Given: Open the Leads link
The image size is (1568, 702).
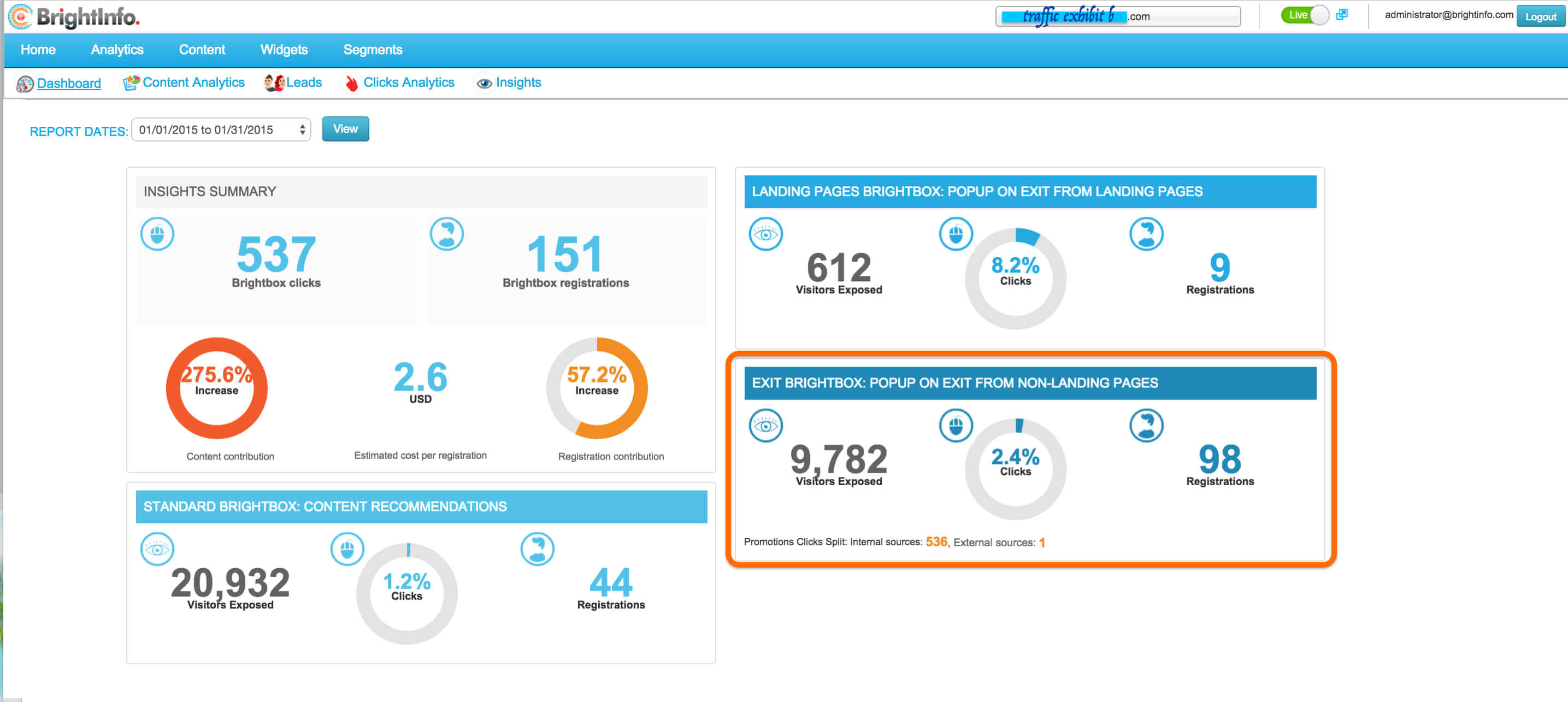Looking at the screenshot, I should pyautogui.click(x=304, y=83).
